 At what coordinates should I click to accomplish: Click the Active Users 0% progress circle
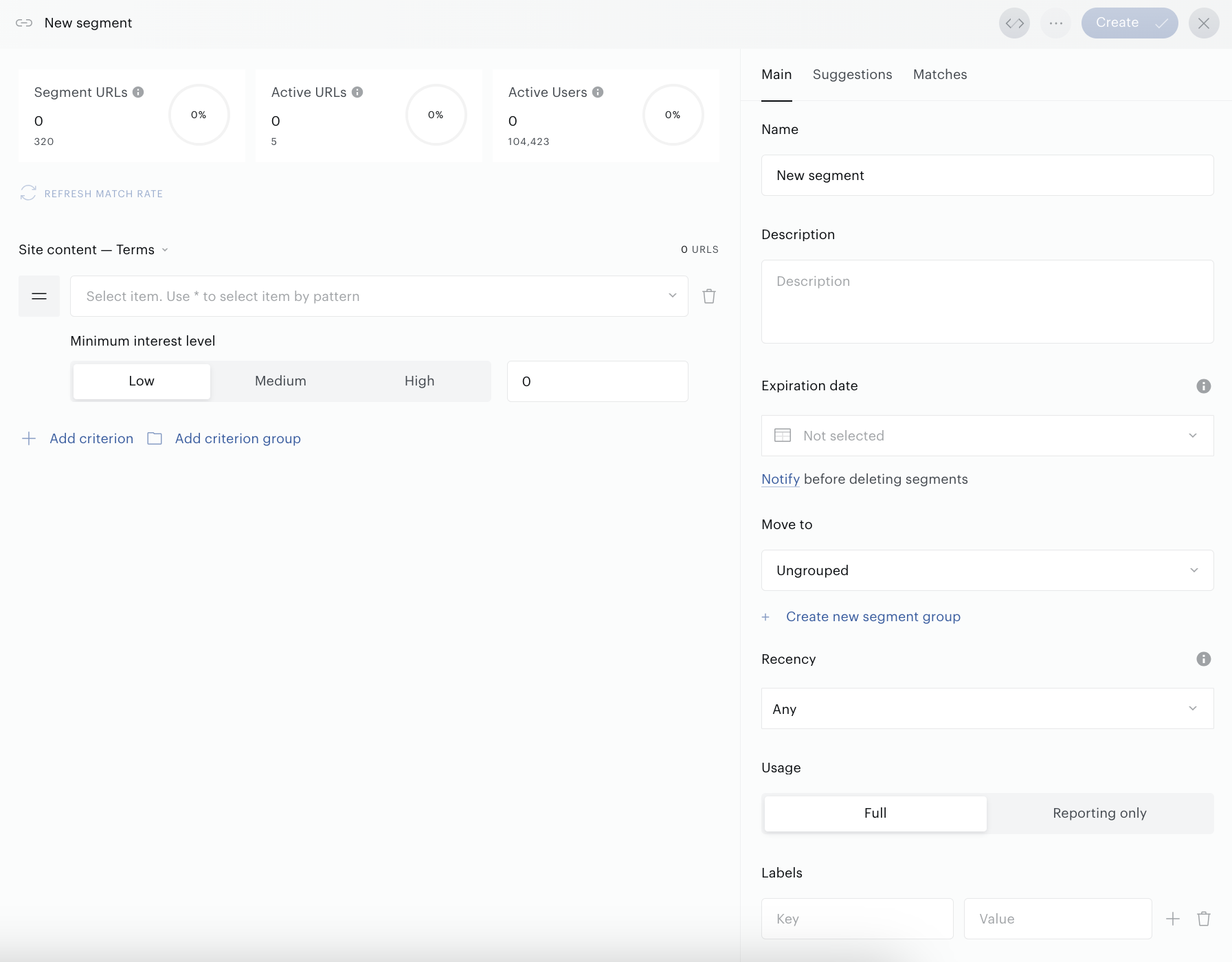coord(673,115)
